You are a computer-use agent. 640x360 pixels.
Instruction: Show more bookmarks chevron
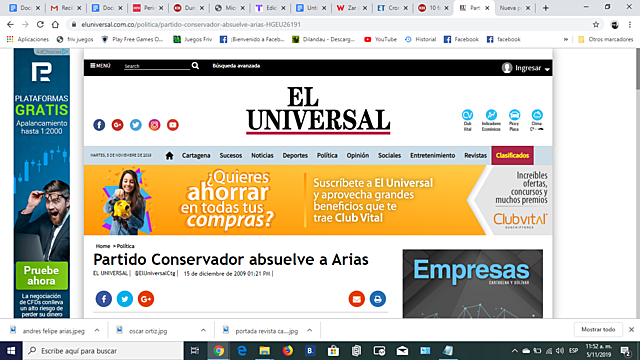(x=566, y=40)
